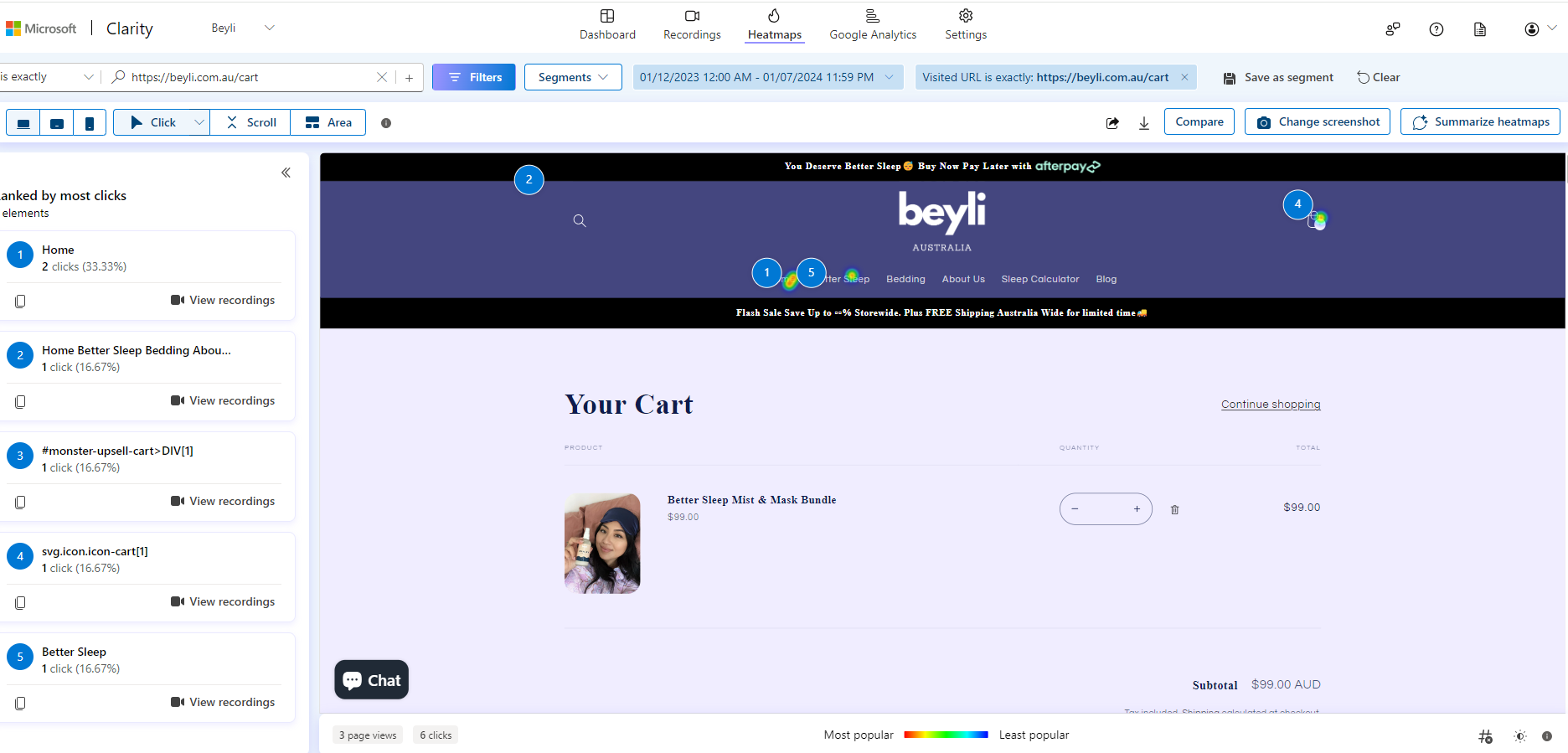1568x753 pixels.
Task: Open the account profile icon
Action: click(1531, 29)
